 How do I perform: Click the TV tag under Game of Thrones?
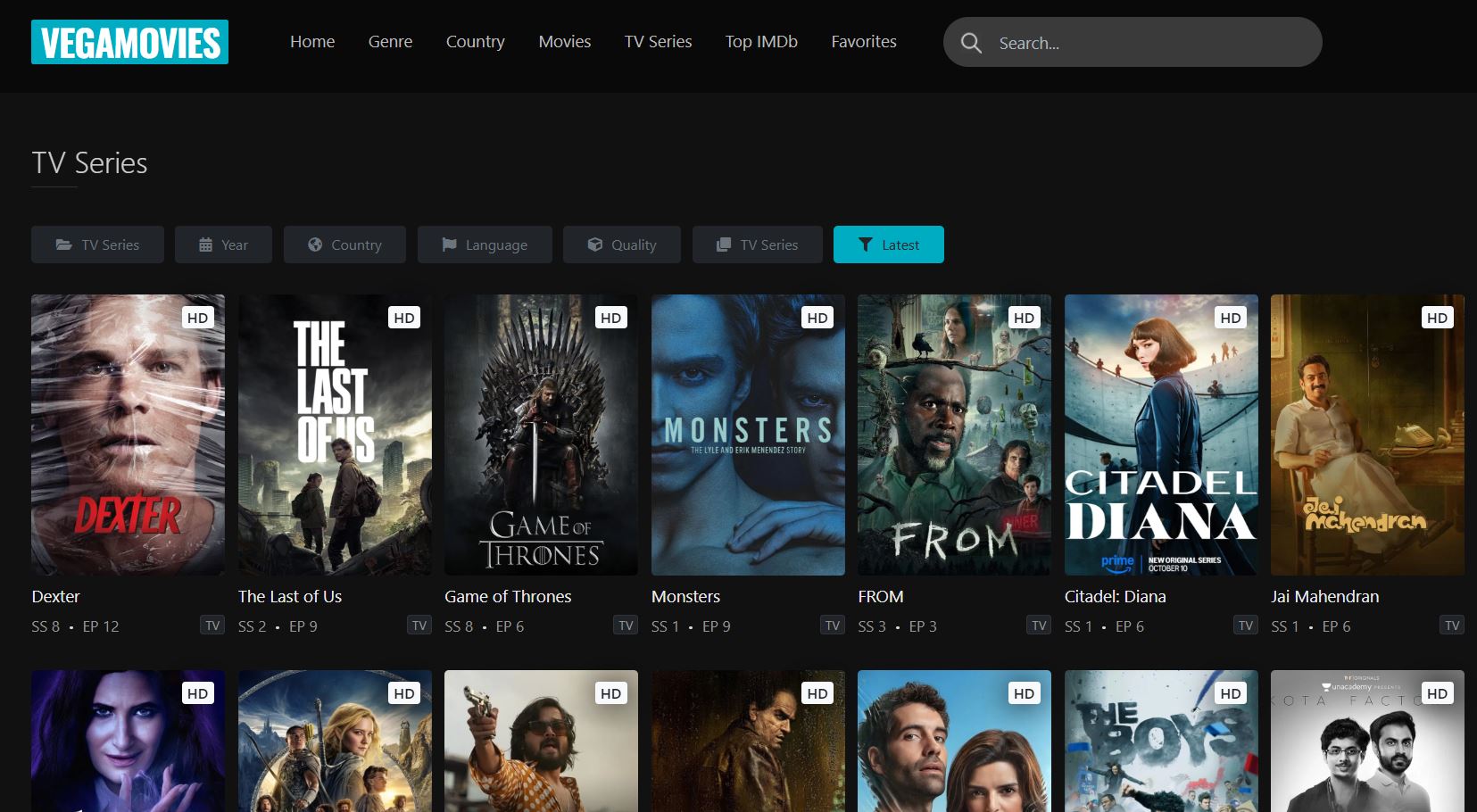click(x=626, y=626)
